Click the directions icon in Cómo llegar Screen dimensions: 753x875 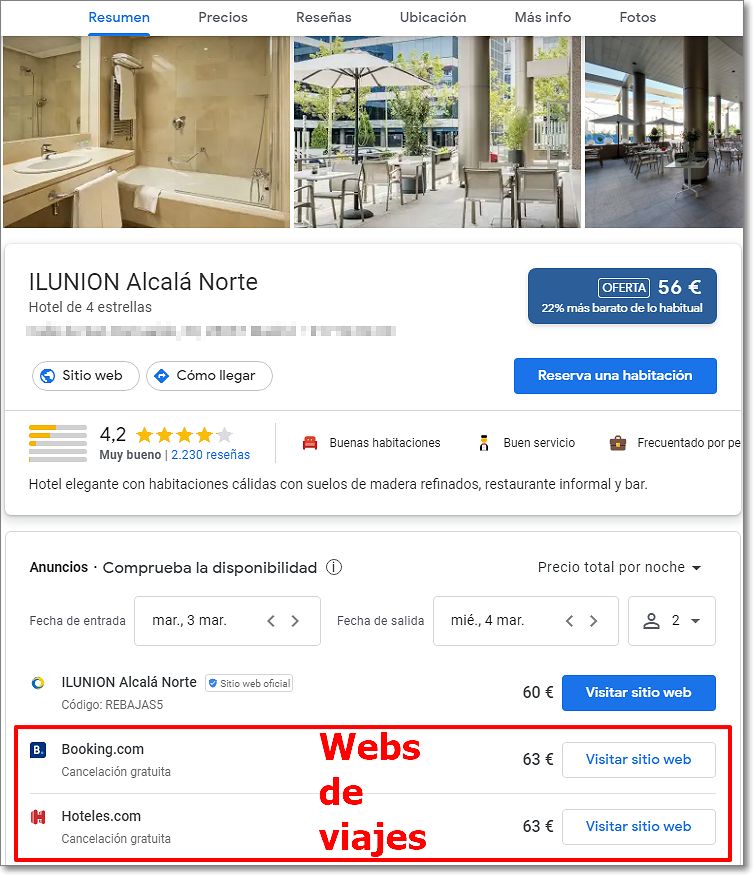click(161, 376)
